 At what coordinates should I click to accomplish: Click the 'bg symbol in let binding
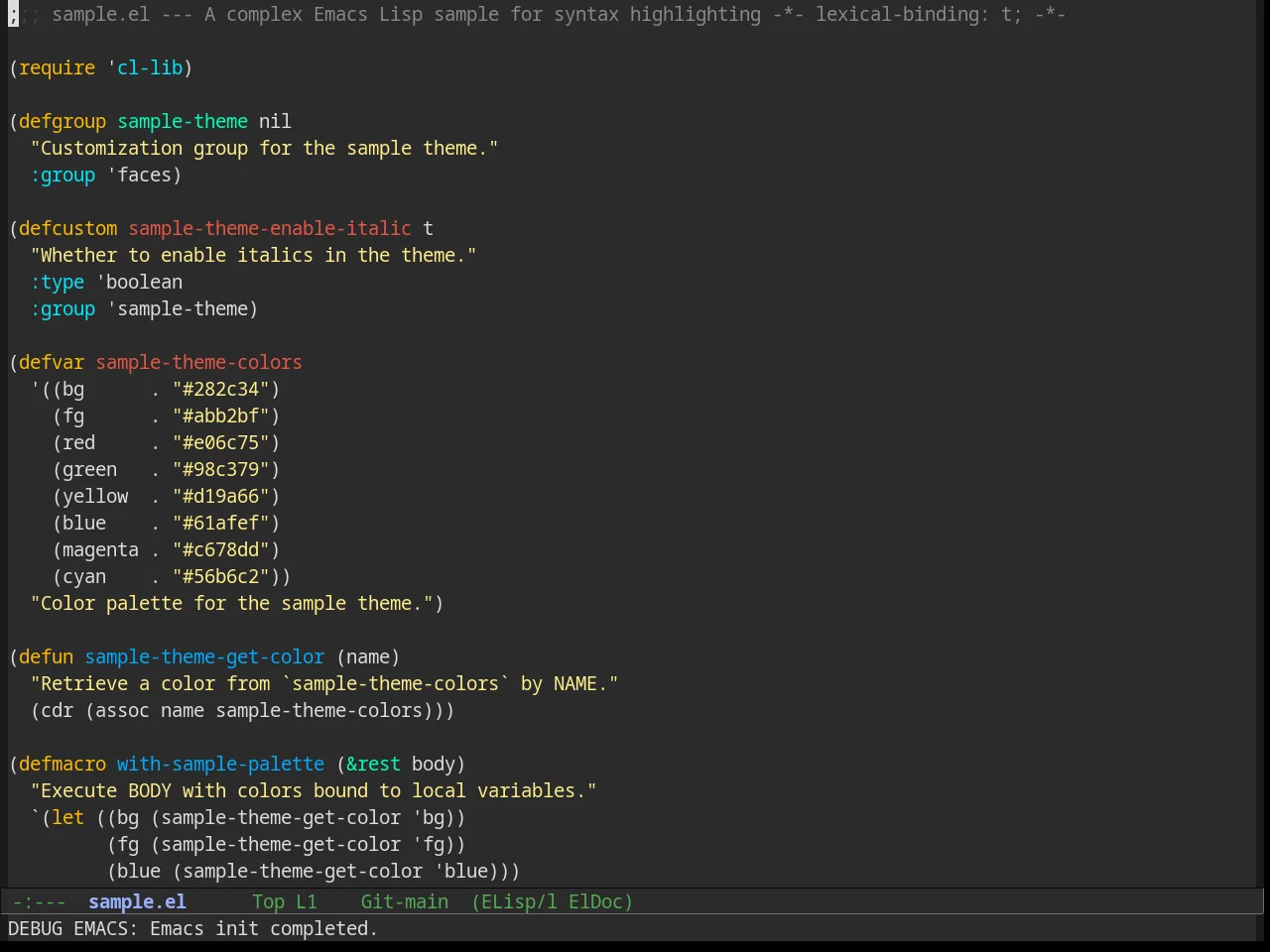428,817
